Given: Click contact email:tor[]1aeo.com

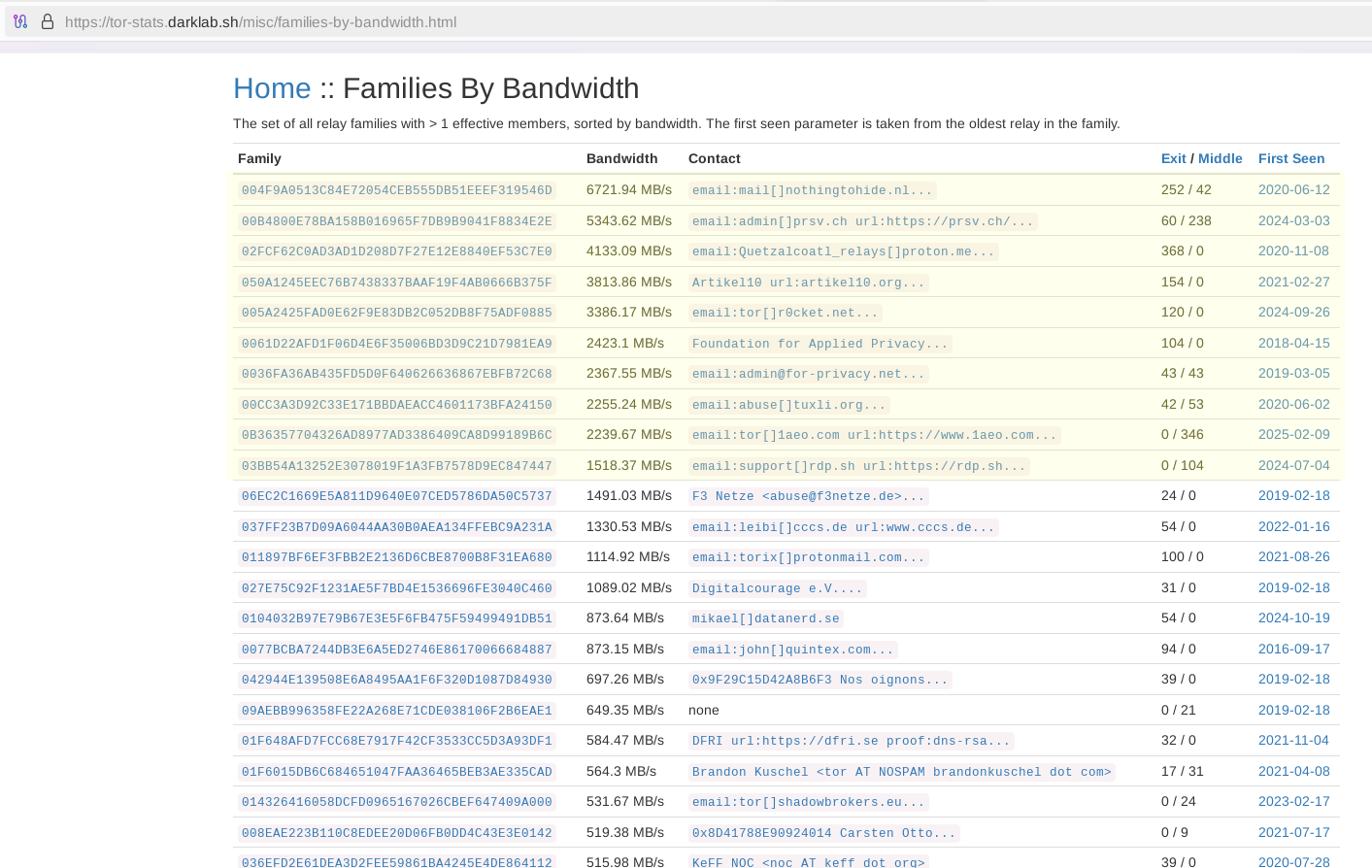Looking at the screenshot, I should (875, 435).
